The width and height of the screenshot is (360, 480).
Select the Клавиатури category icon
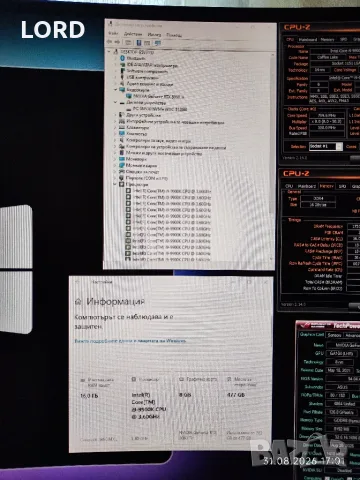pyautogui.click(x=122, y=128)
